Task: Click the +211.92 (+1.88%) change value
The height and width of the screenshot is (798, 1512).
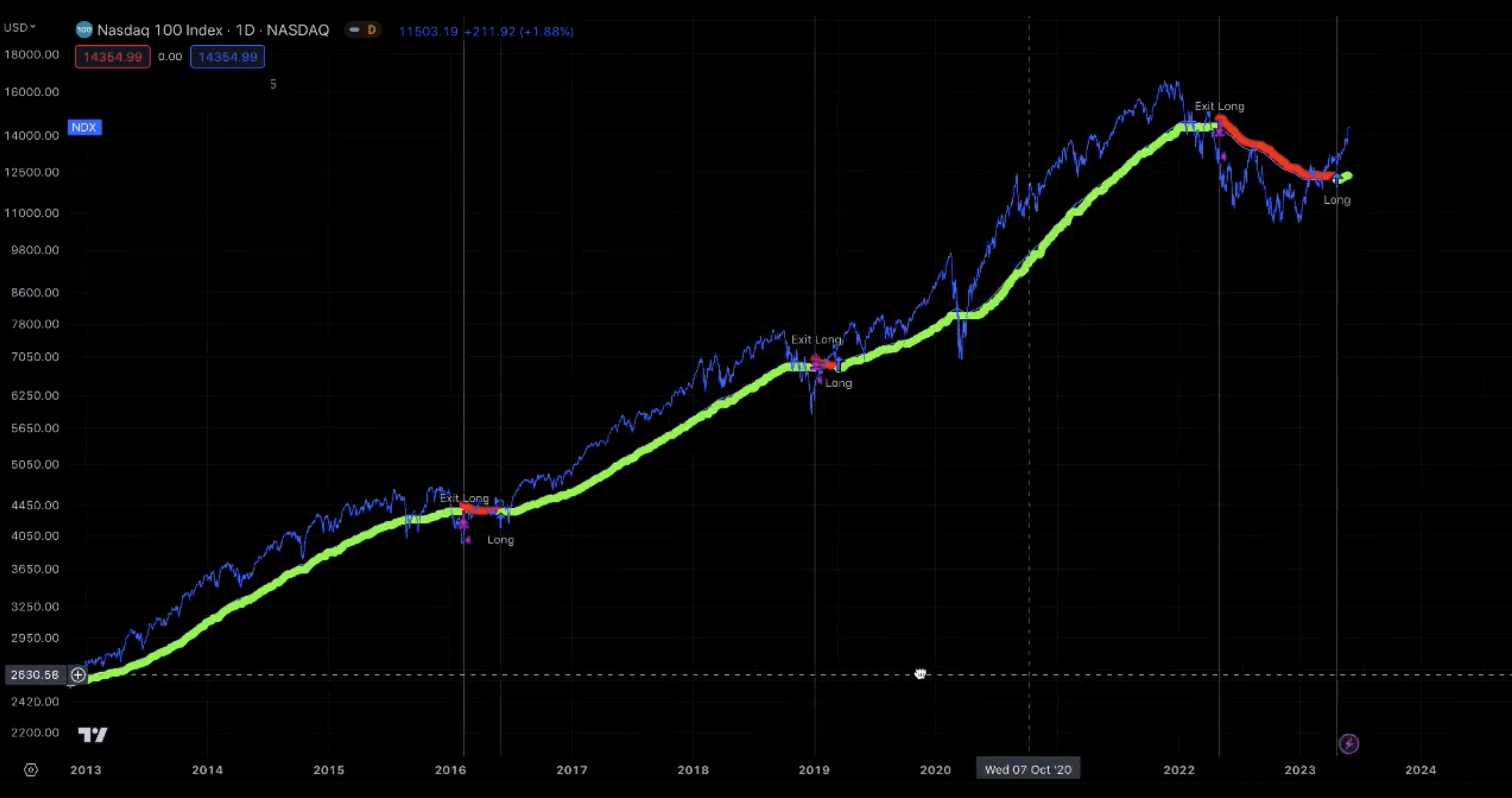Action: pyautogui.click(x=519, y=32)
